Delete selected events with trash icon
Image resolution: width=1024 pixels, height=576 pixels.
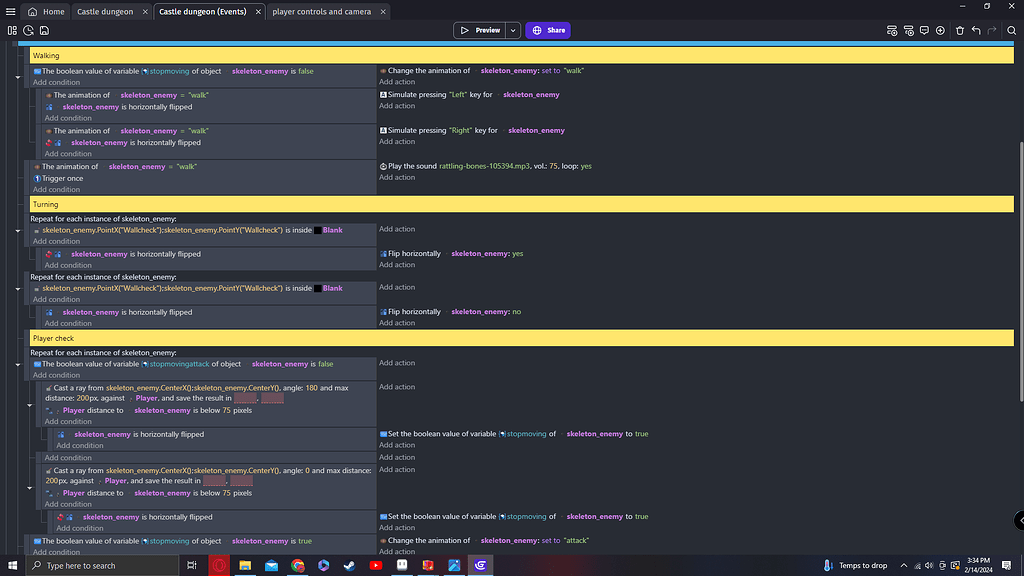pos(960,31)
